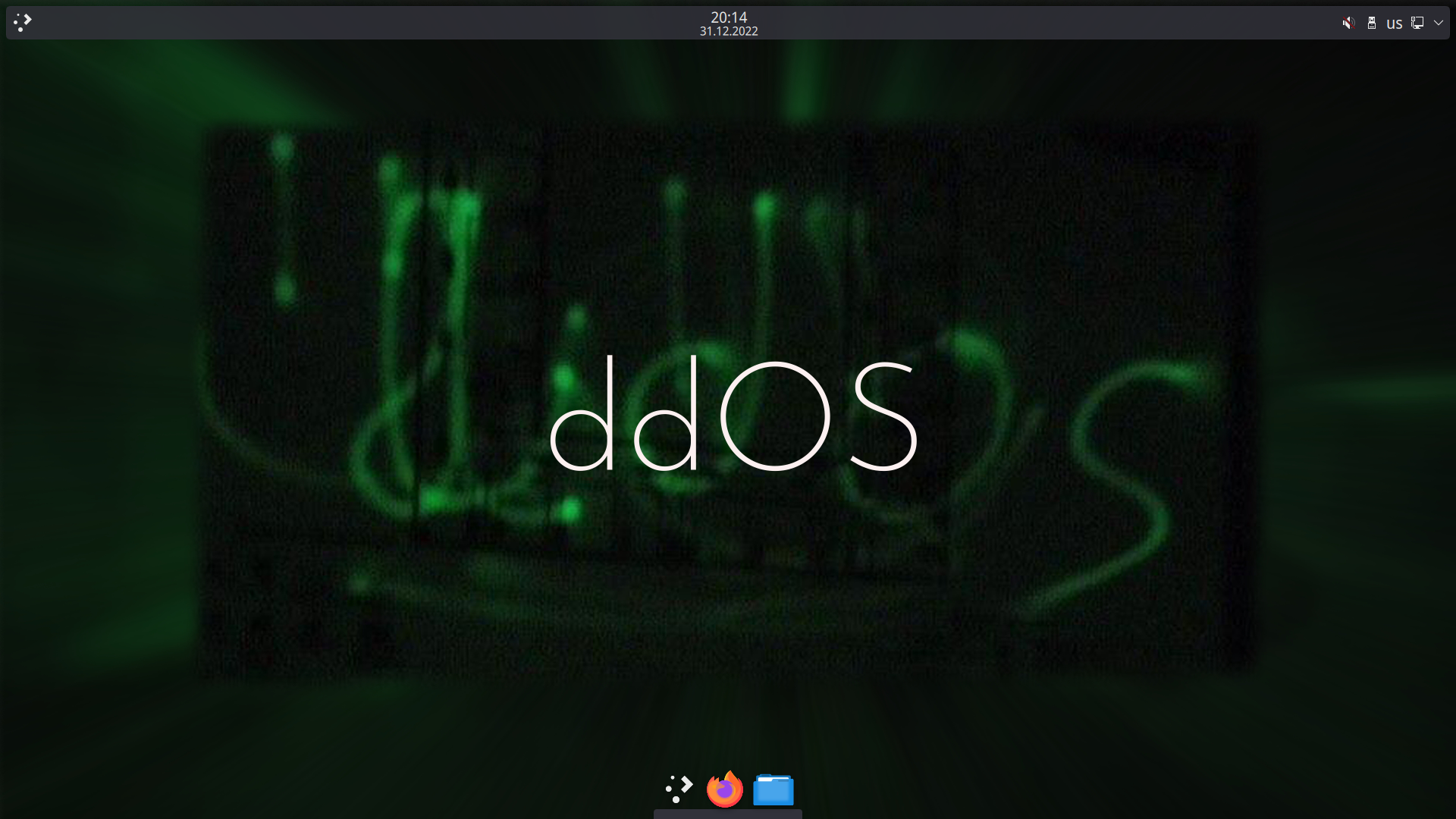This screenshot has height=819, width=1456.
Task: Click the letter 'O' in ddOS logo
Action: click(774, 416)
